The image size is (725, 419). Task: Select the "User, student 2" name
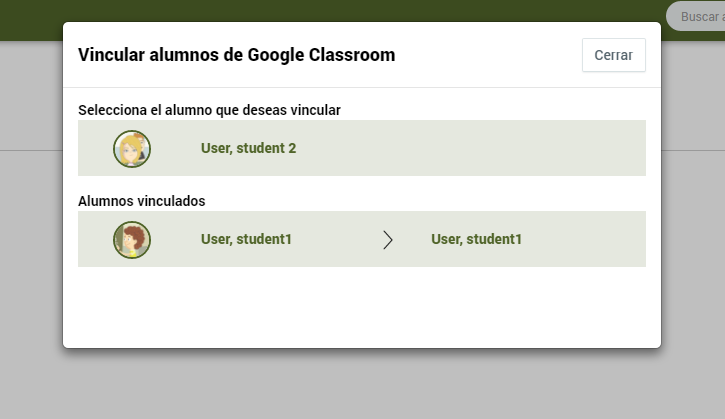coord(248,148)
